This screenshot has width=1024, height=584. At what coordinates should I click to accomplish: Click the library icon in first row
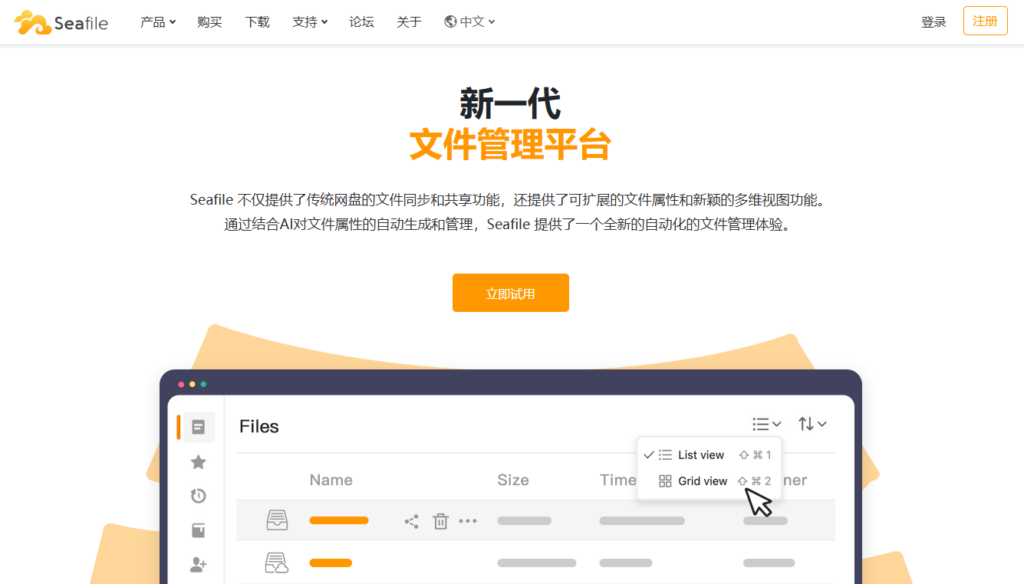pos(277,520)
